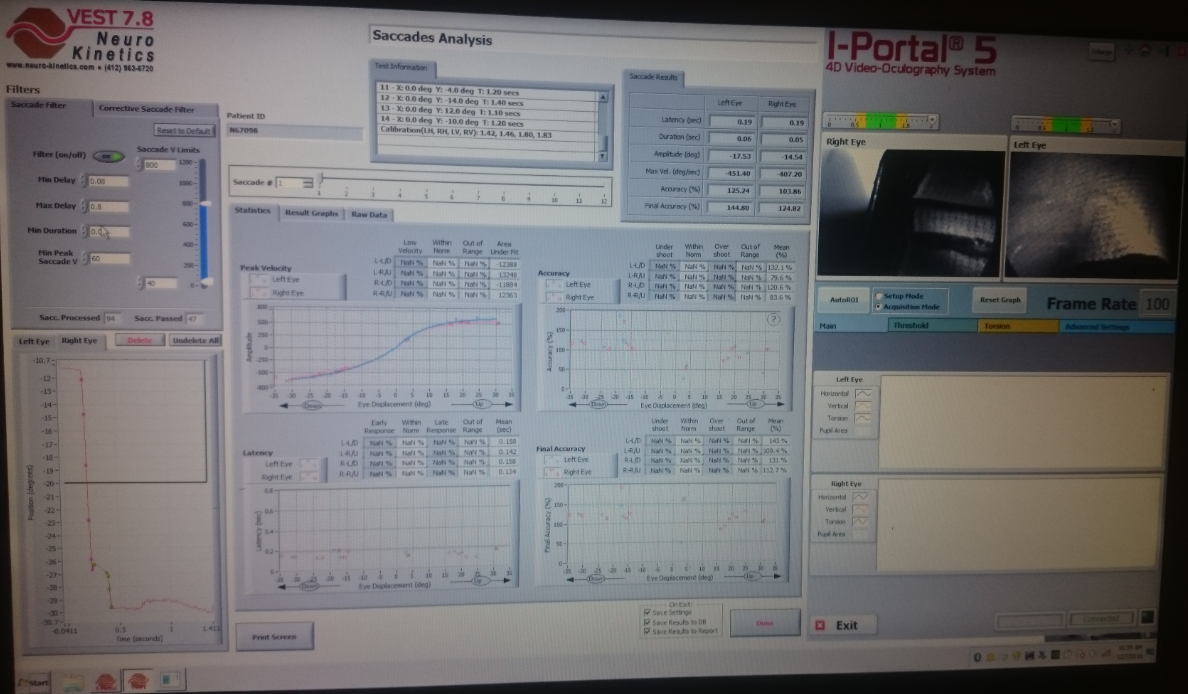Open the Raw Data tab
This screenshot has width=1188, height=694.
pos(369,214)
